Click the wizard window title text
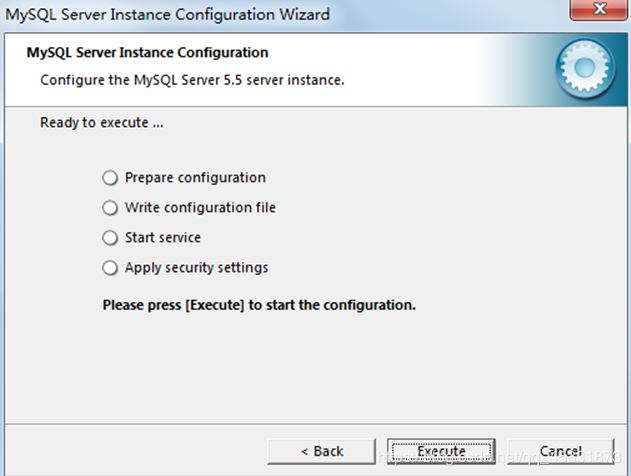631x476 pixels. click(168, 15)
